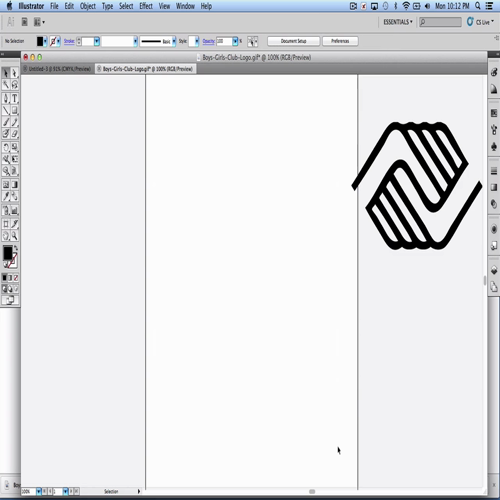
Task: Select the Type tool
Action: point(14,98)
